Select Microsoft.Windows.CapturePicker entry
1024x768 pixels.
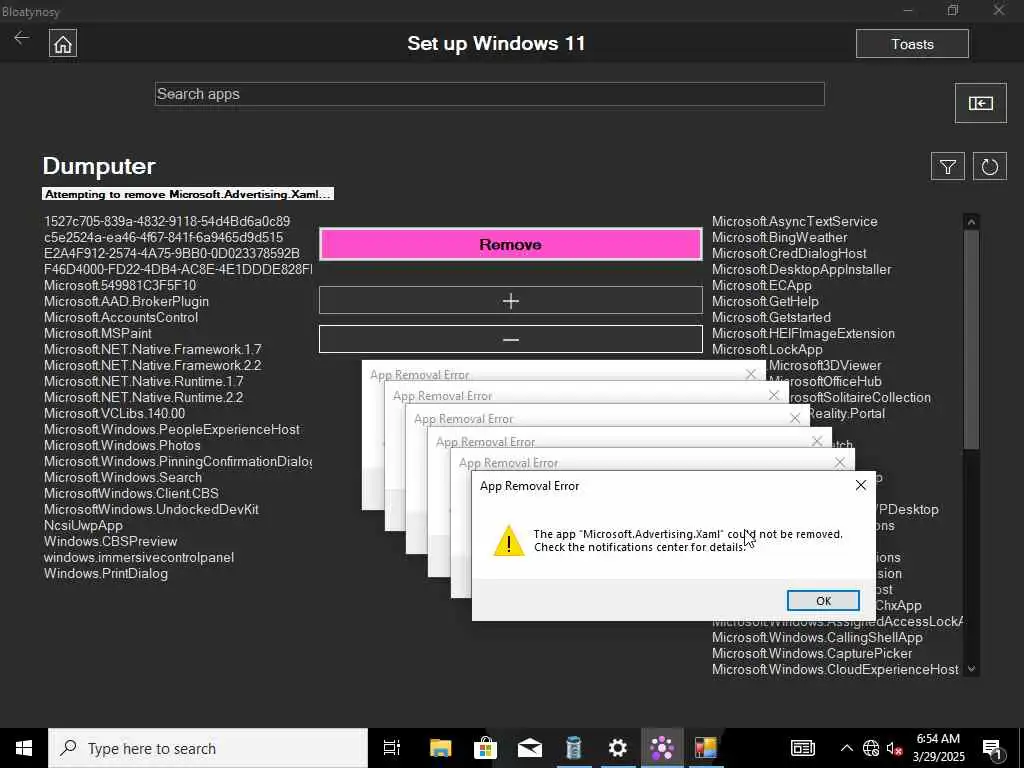pyautogui.click(x=812, y=654)
